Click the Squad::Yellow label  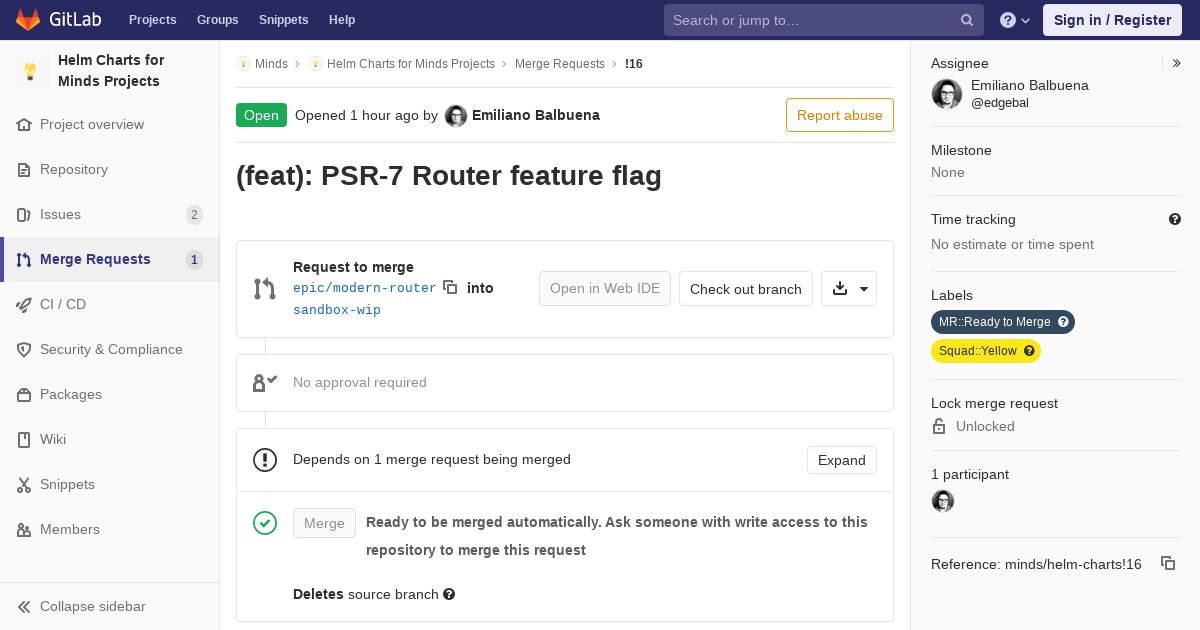pyautogui.click(x=977, y=351)
